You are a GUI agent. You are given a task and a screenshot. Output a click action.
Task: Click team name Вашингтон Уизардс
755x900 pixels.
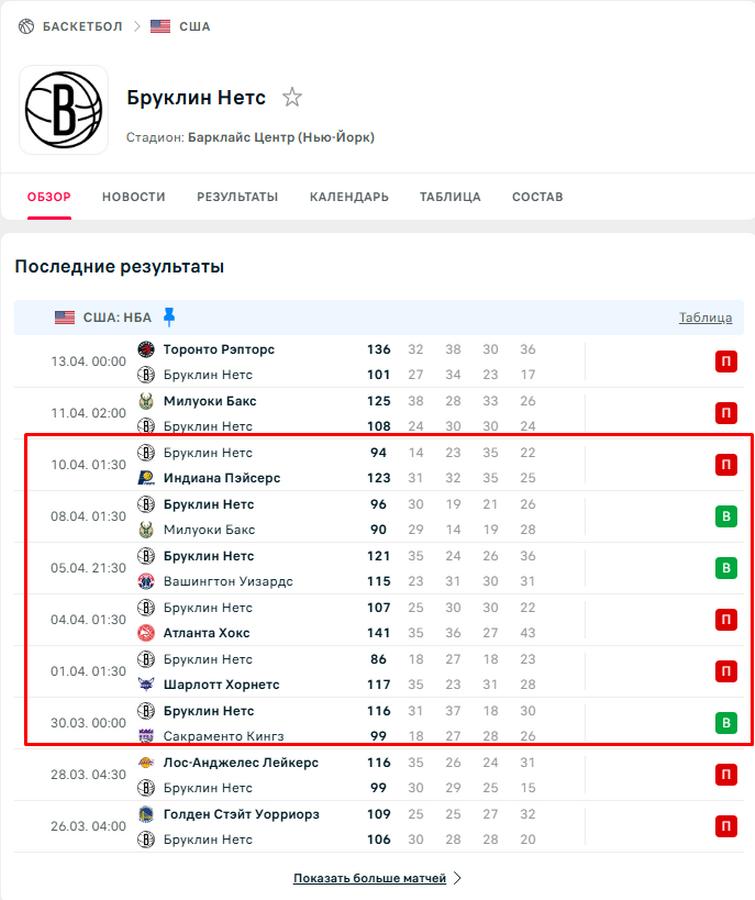(228, 581)
